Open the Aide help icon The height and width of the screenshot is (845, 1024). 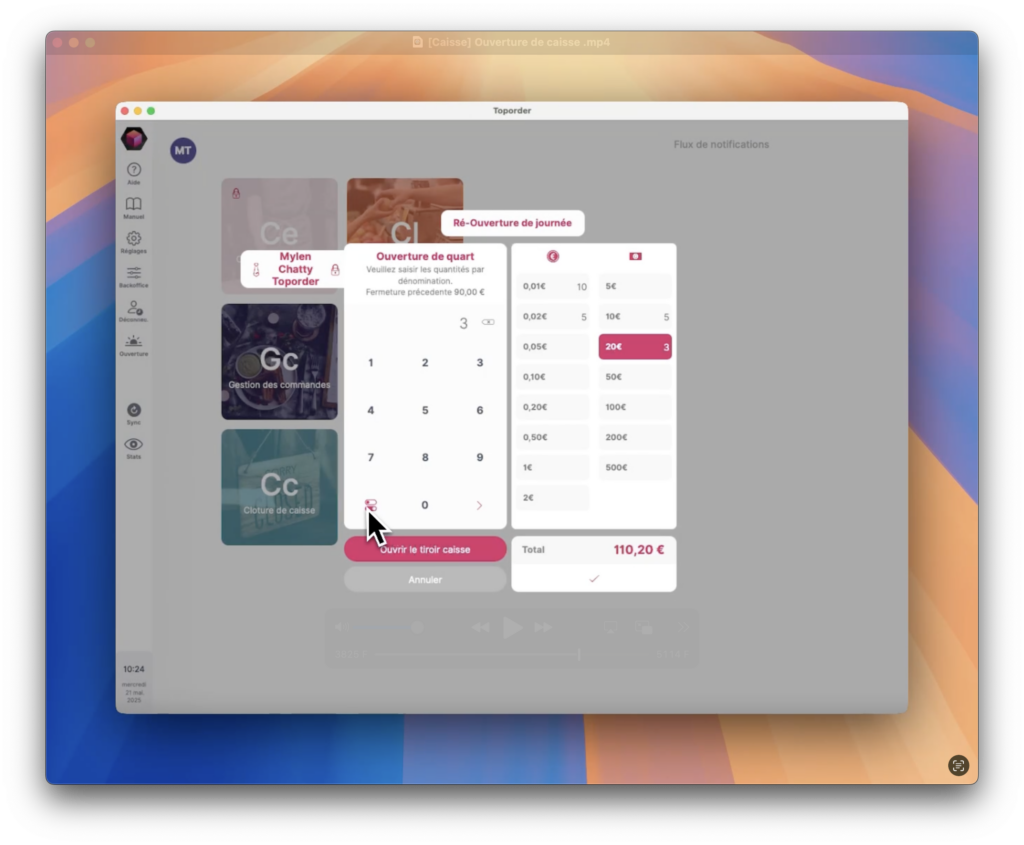click(133, 171)
